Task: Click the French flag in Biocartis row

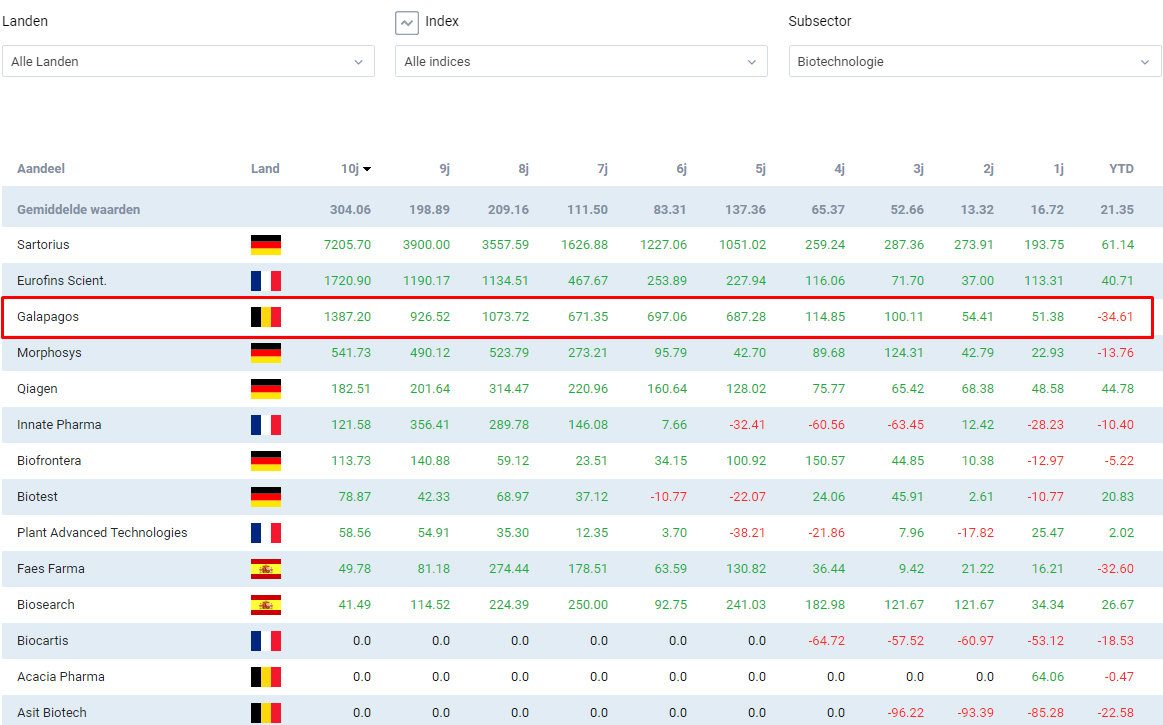Action: pos(266,640)
